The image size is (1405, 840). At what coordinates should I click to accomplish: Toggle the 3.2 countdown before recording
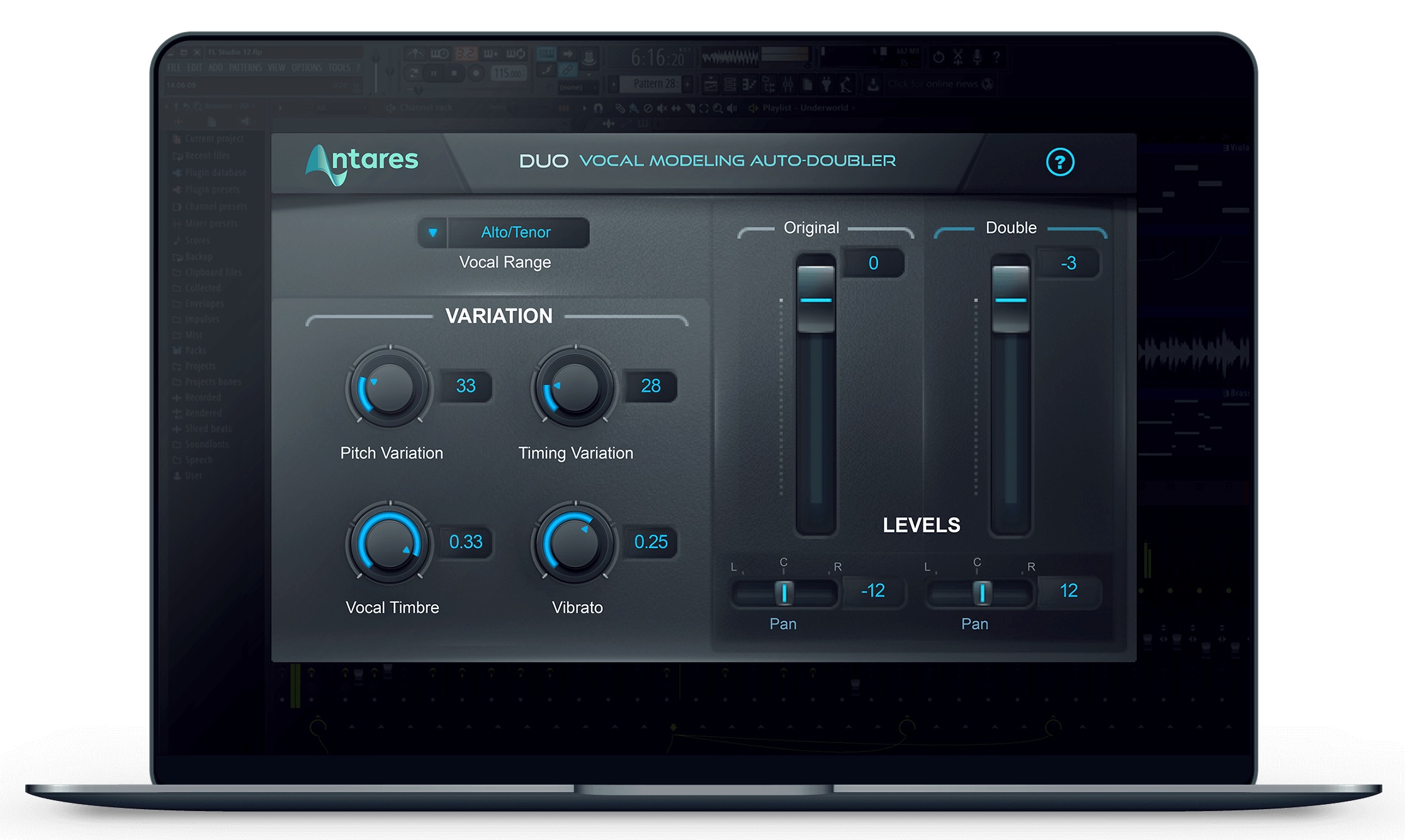466,53
